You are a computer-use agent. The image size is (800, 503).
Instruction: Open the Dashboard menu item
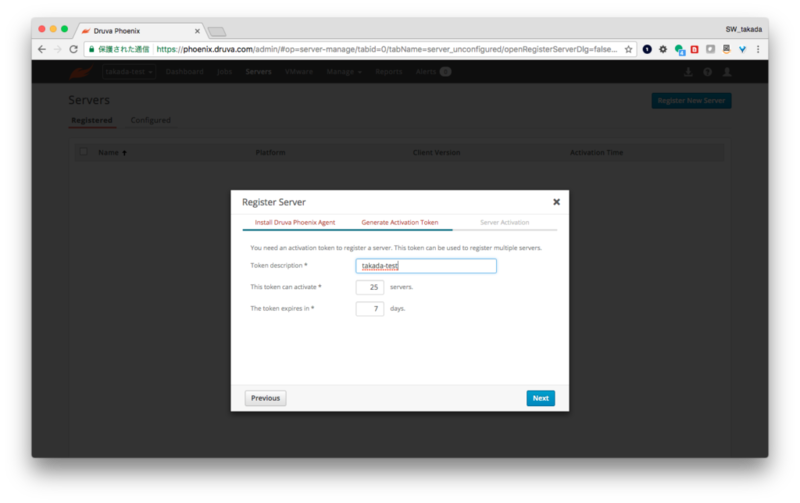pyautogui.click(x=185, y=72)
